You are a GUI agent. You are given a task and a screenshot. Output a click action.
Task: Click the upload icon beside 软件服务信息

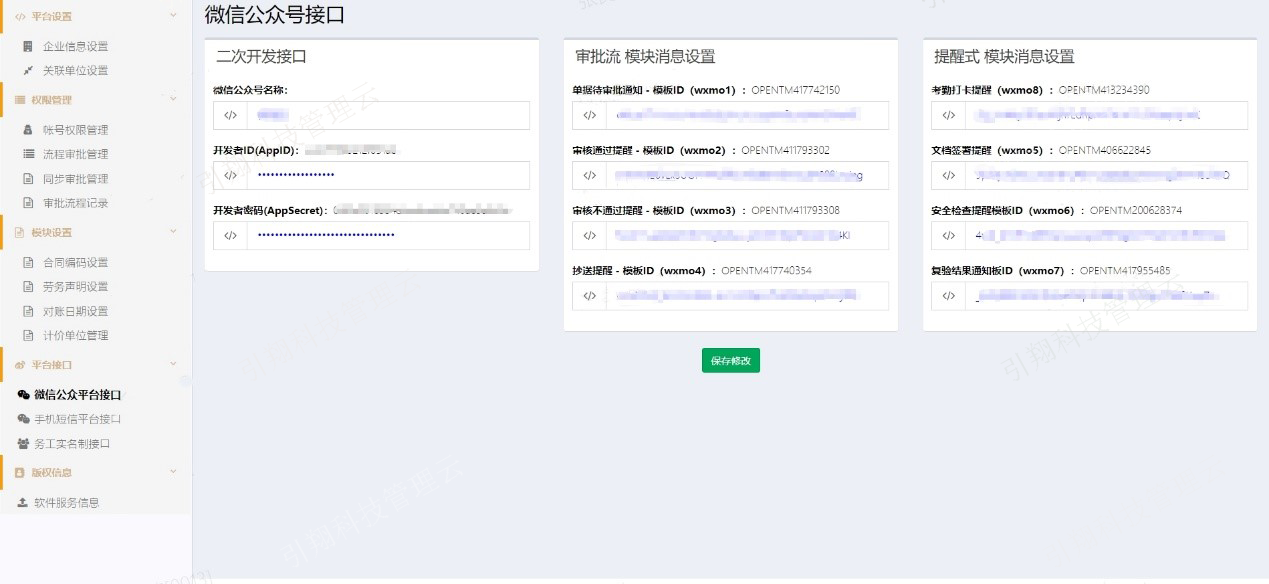(23, 502)
